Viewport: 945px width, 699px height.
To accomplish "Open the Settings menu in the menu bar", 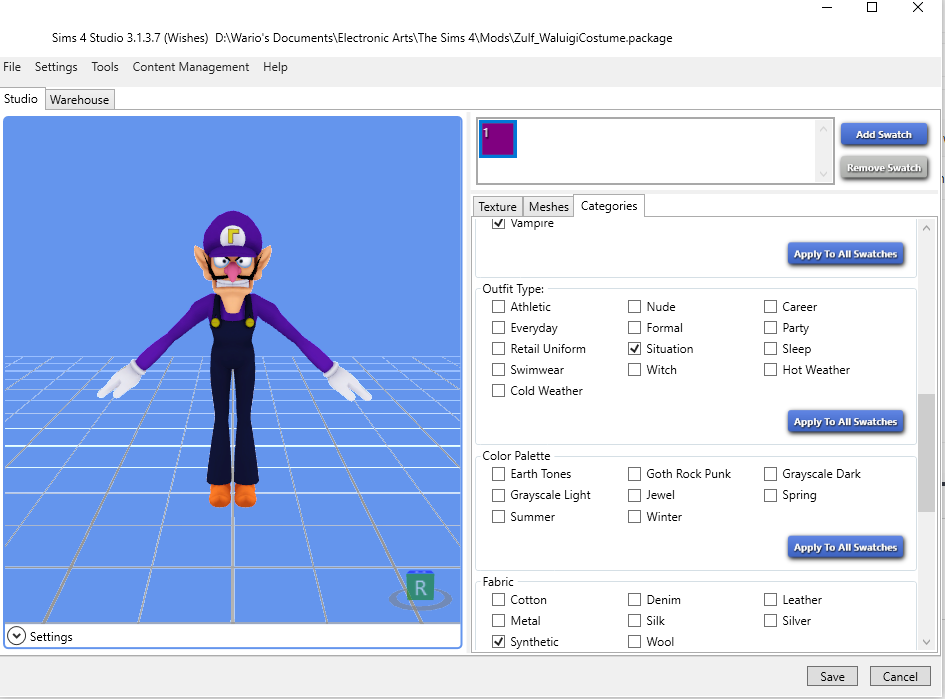I will tap(56, 67).
